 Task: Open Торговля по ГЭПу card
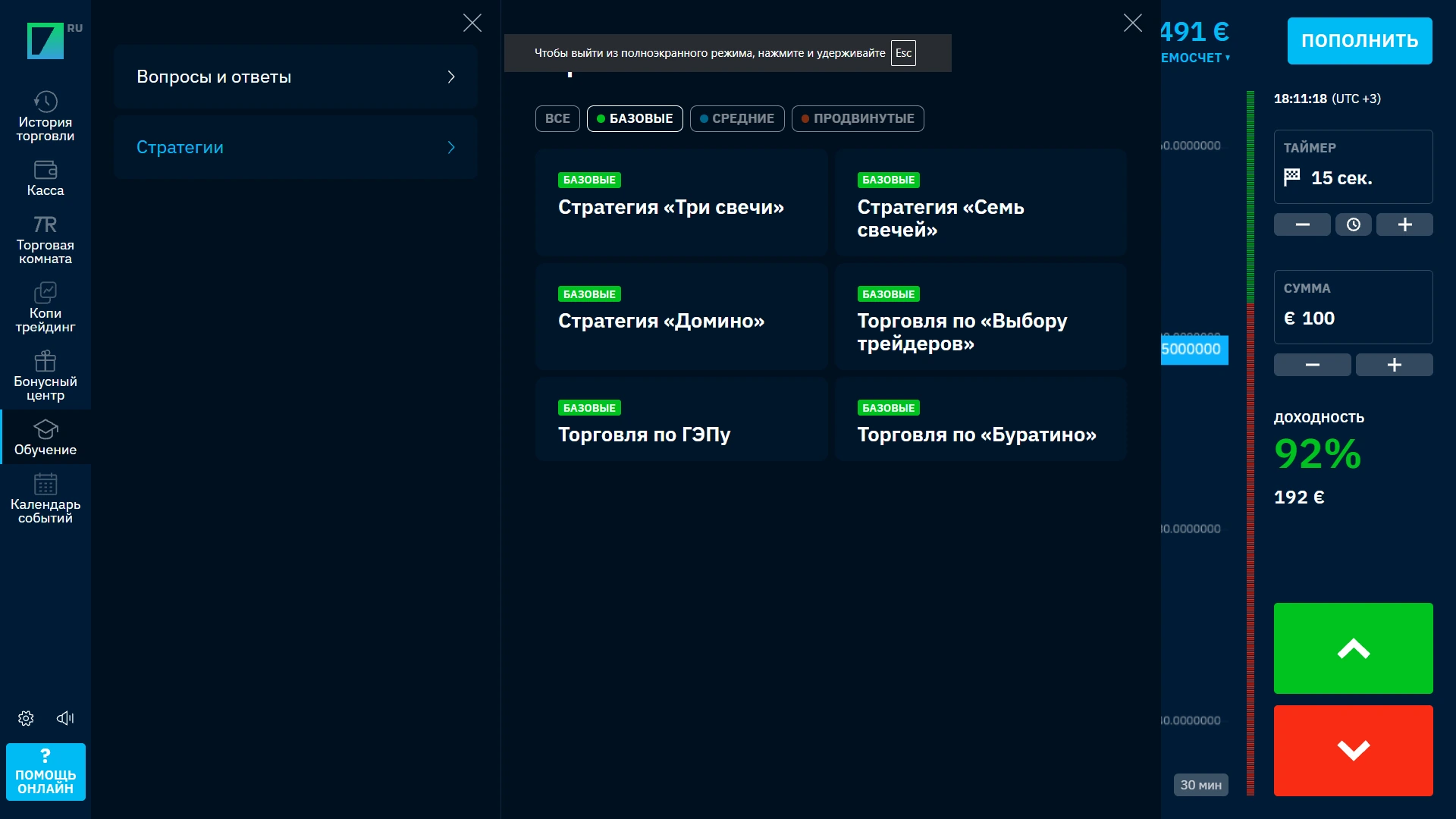pyautogui.click(x=681, y=419)
